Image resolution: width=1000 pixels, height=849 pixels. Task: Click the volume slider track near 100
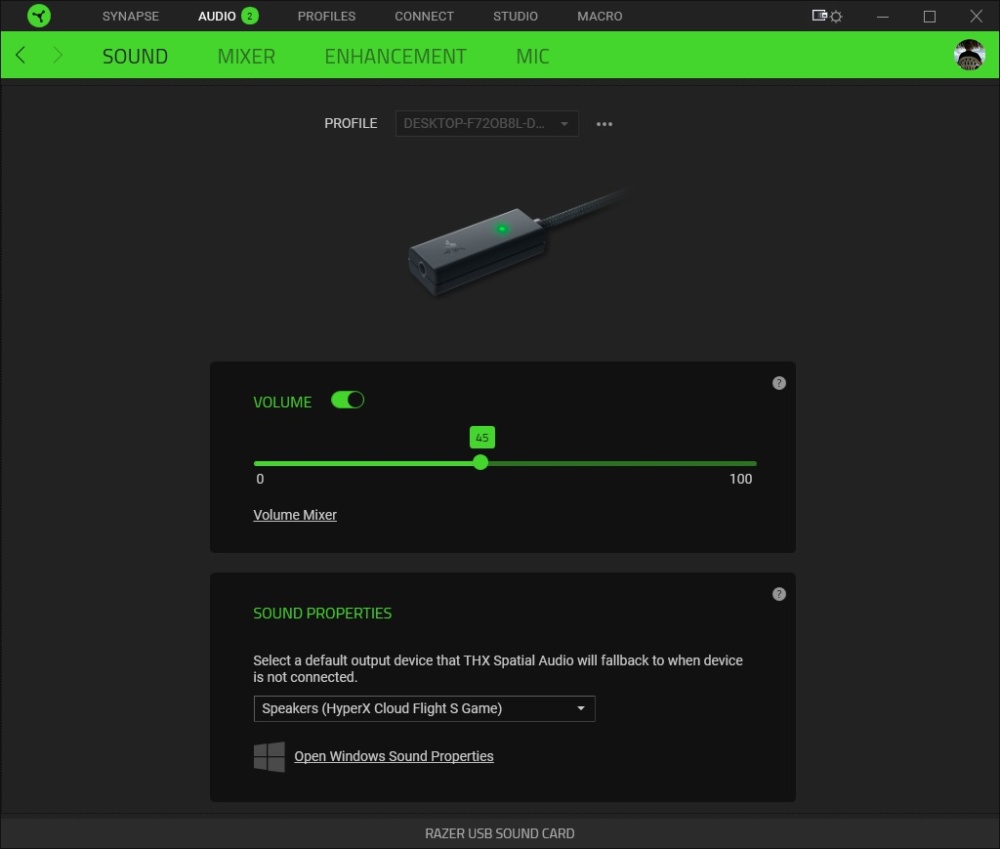(753, 463)
